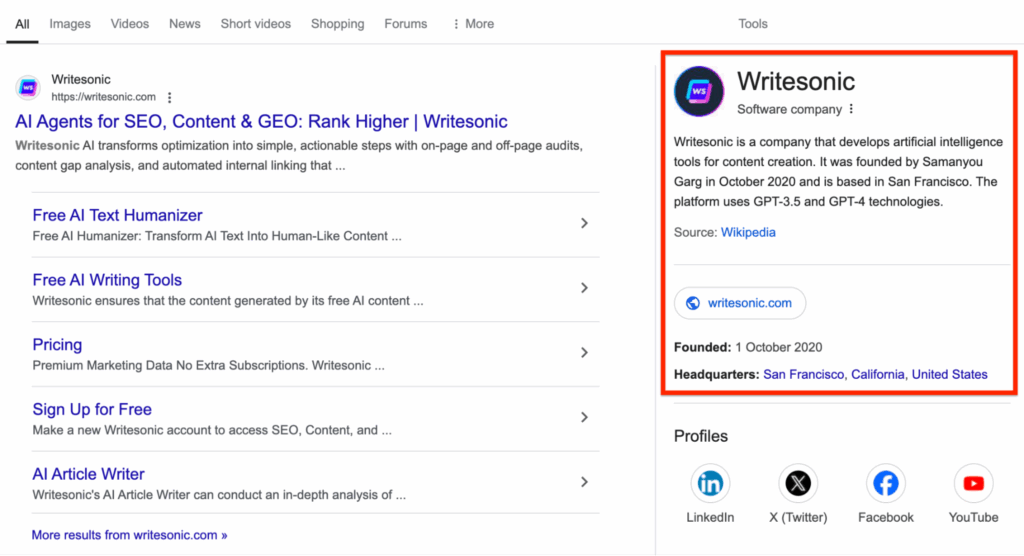Expand the Free AI Writing Tools chevron

[584, 288]
